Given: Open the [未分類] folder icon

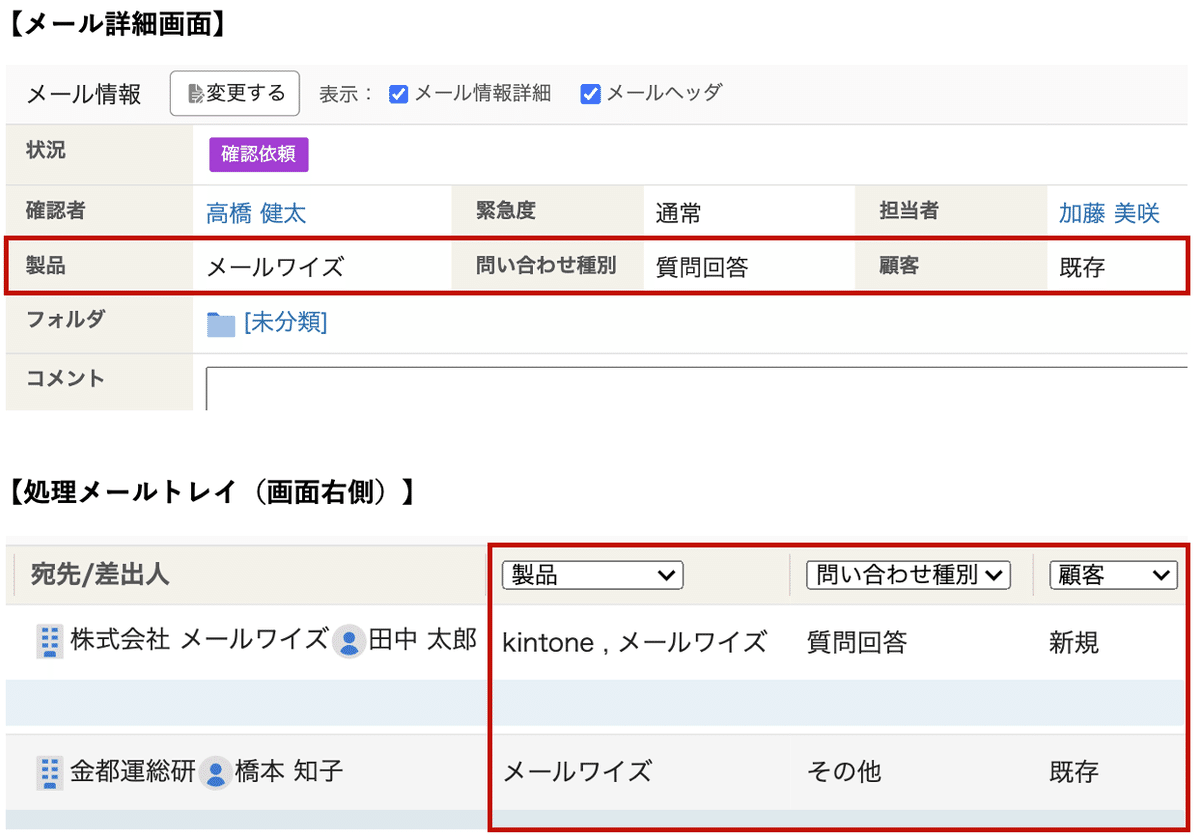Looking at the screenshot, I should coord(219,322).
